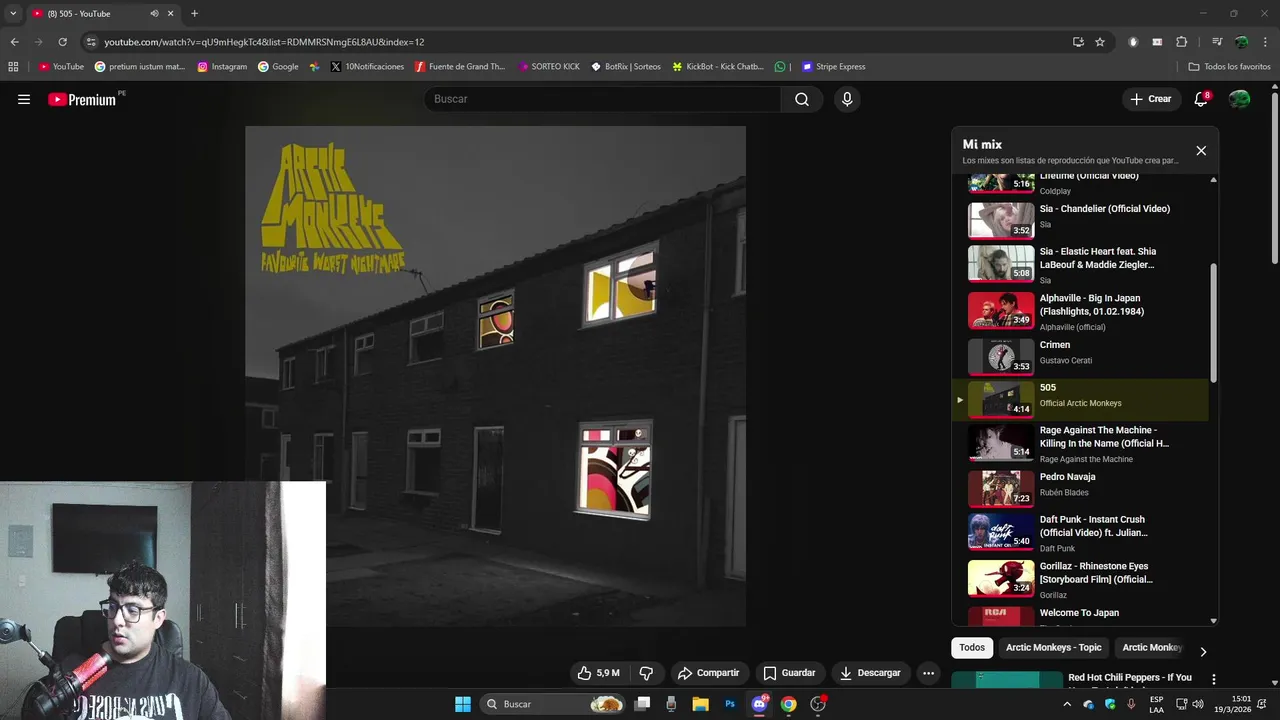Open Alphaville - Big In Japan thumbnail
The height and width of the screenshot is (720, 1280).
[x=1001, y=310]
